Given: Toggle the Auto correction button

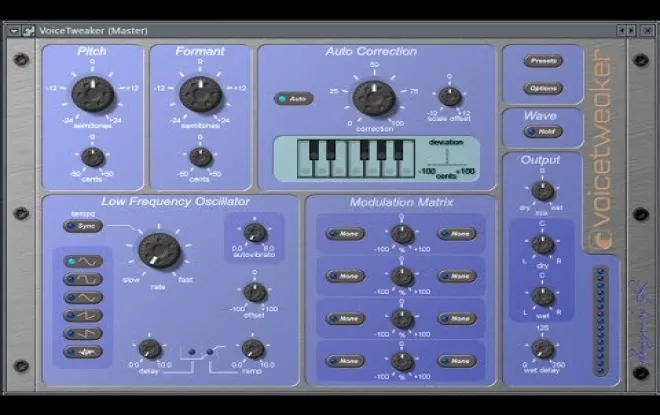Looking at the screenshot, I should 294,99.
